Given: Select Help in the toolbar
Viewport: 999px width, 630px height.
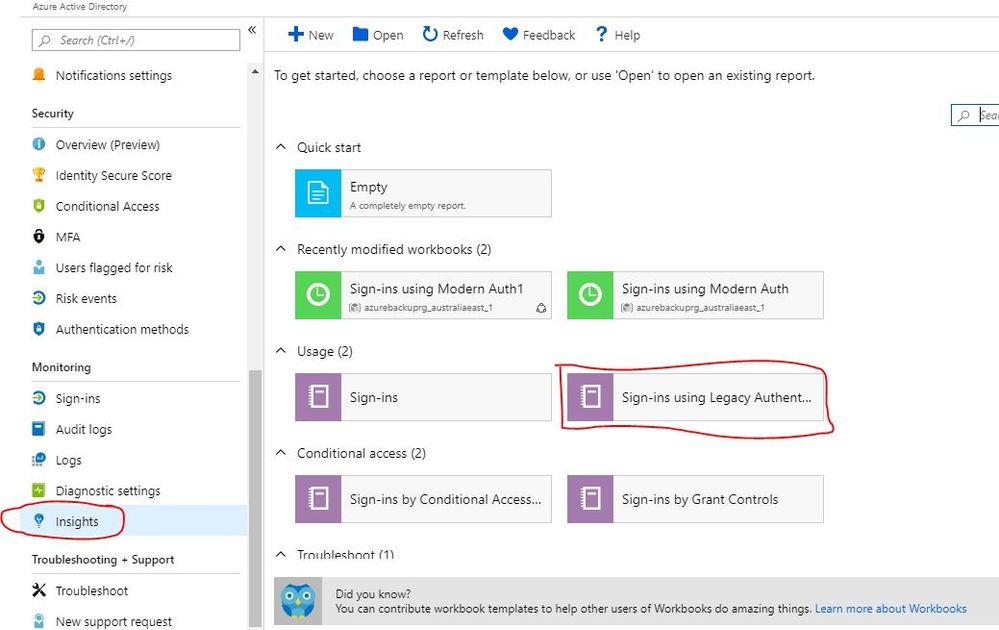Looking at the screenshot, I should pos(617,34).
